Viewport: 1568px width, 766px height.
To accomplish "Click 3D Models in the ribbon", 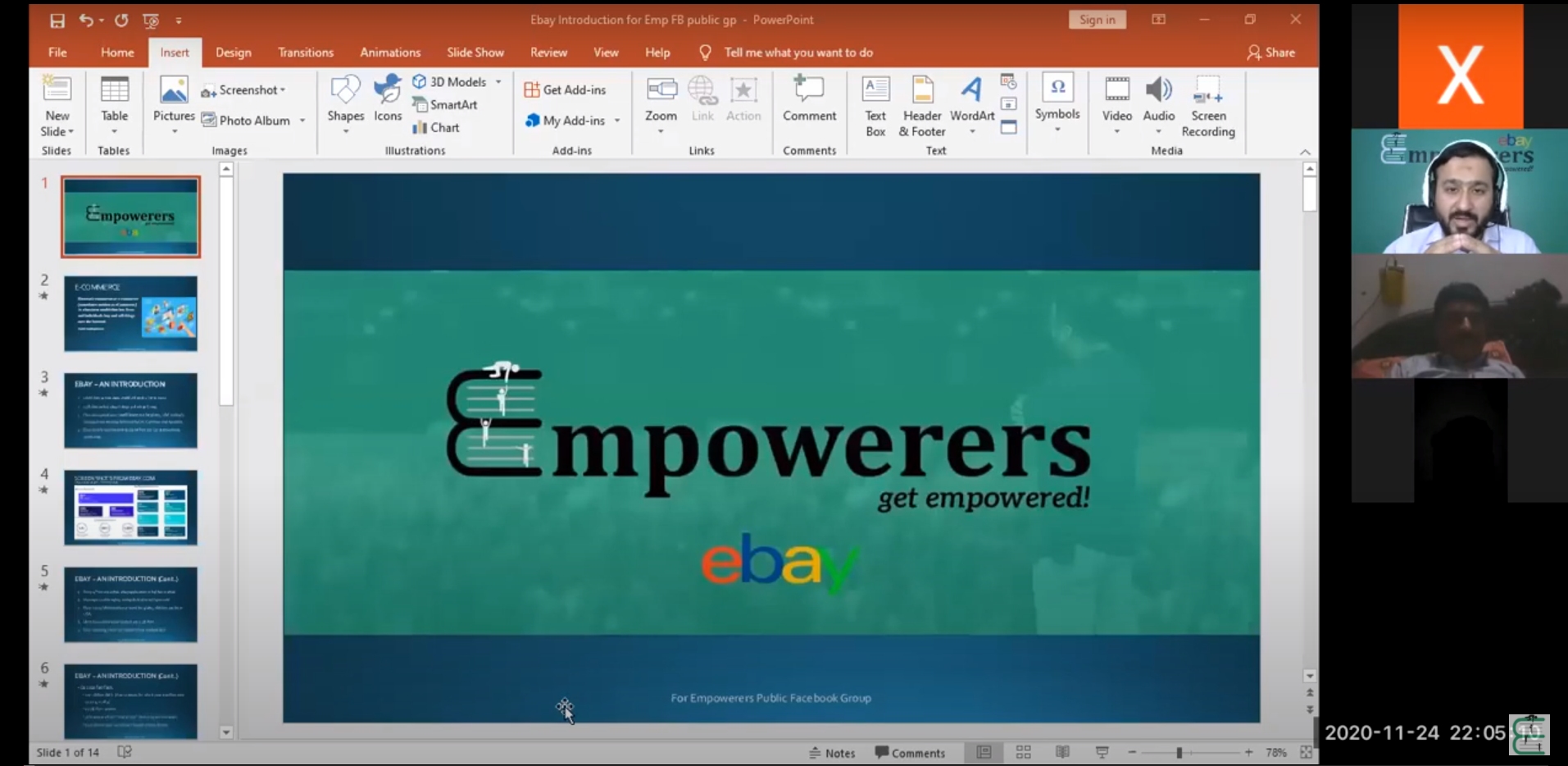I will pos(449,82).
